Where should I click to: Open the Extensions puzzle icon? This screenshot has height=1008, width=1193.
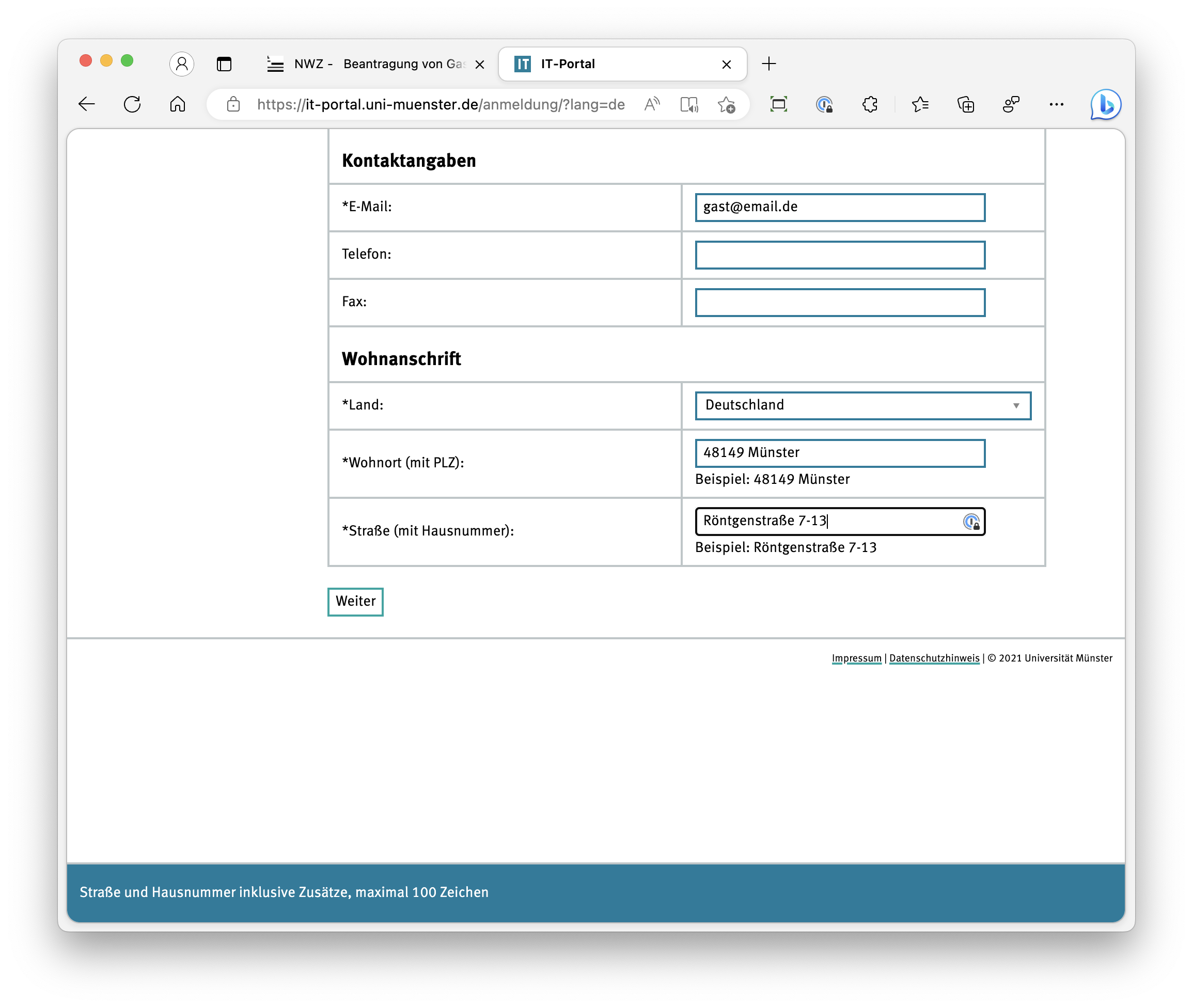[870, 105]
